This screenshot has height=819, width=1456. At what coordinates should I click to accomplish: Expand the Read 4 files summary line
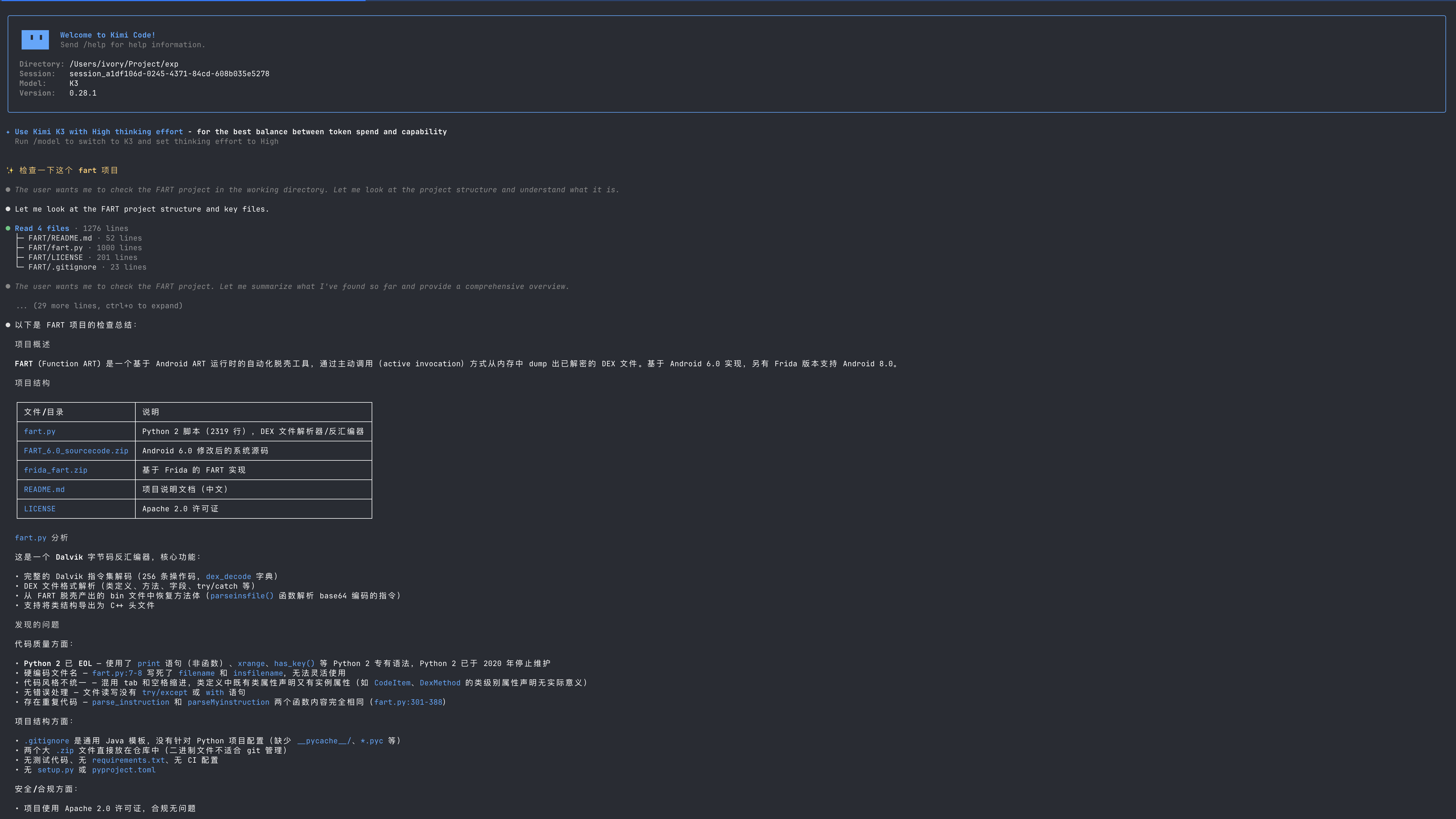[42, 228]
